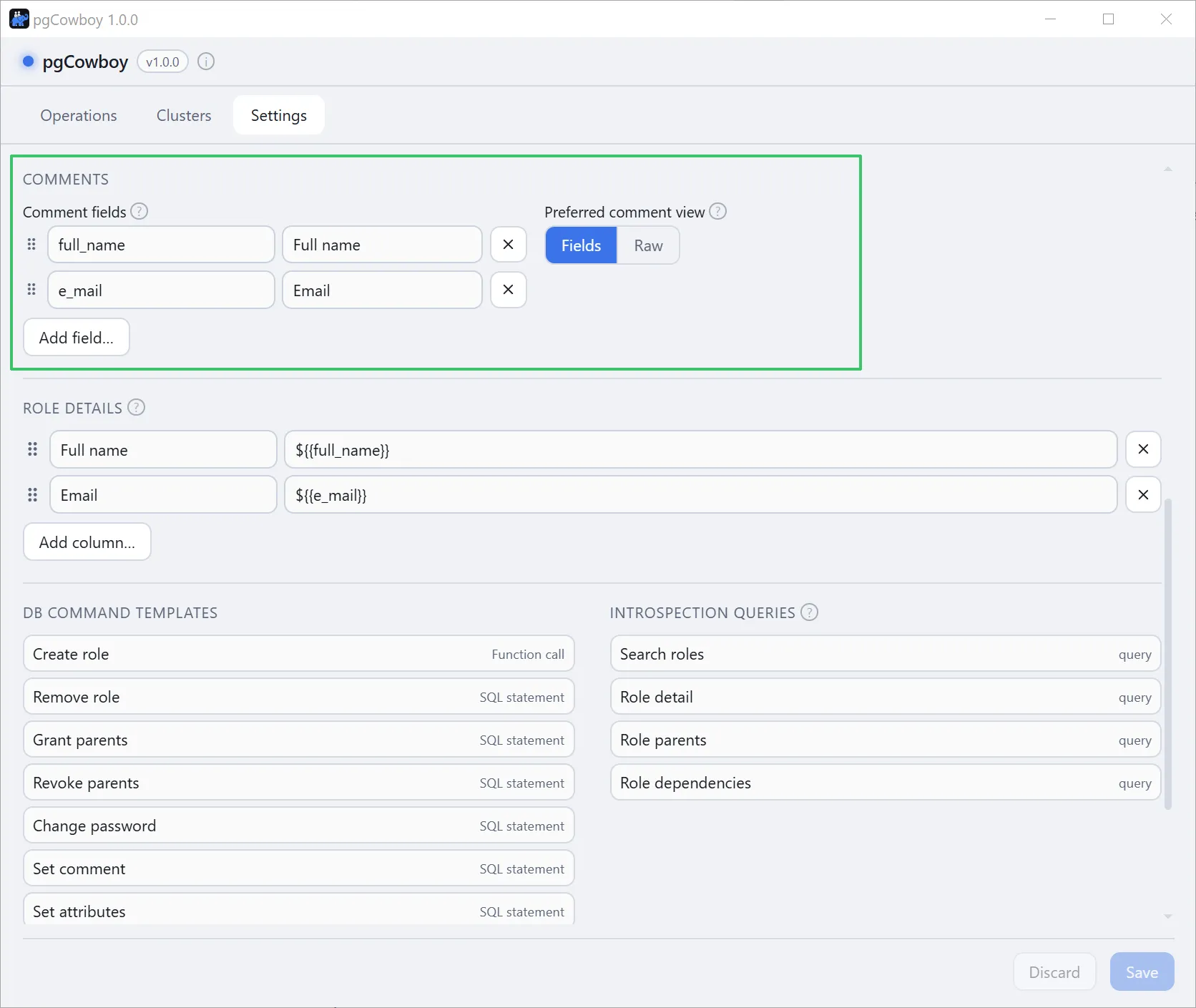Open the Grant parents template
The height and width of the screenshot is (1008, 1196).
click(299, 739)
